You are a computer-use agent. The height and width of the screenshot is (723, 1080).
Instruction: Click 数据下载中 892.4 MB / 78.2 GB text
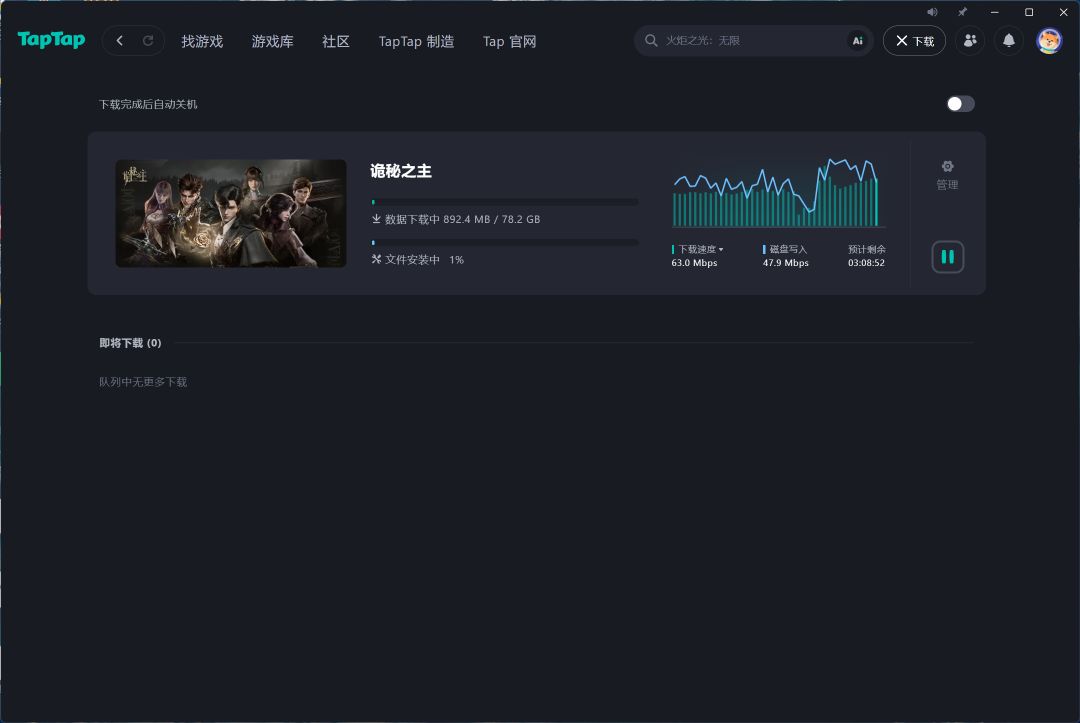coord(456,220)
